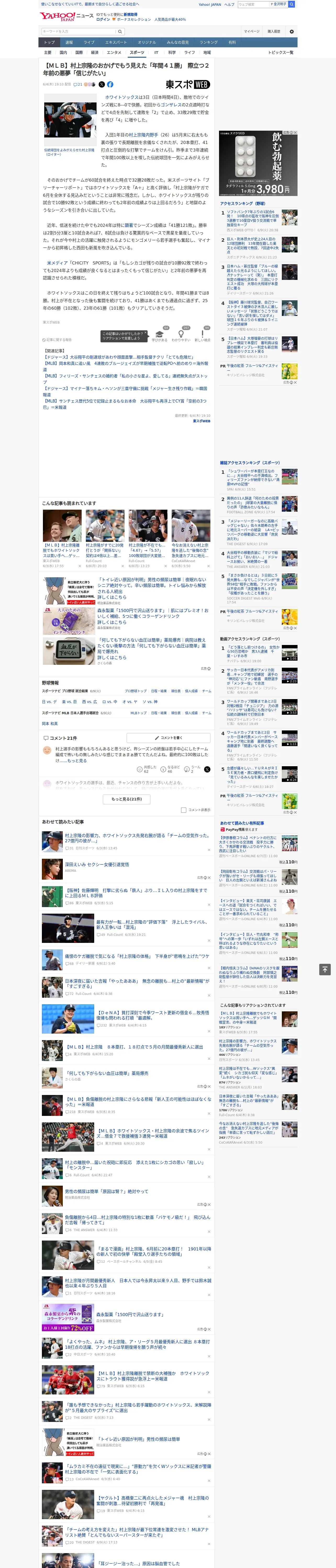Open プロ野球トップ link
This screenshot has height=1568, width=336.
click(x=135, y=691)
